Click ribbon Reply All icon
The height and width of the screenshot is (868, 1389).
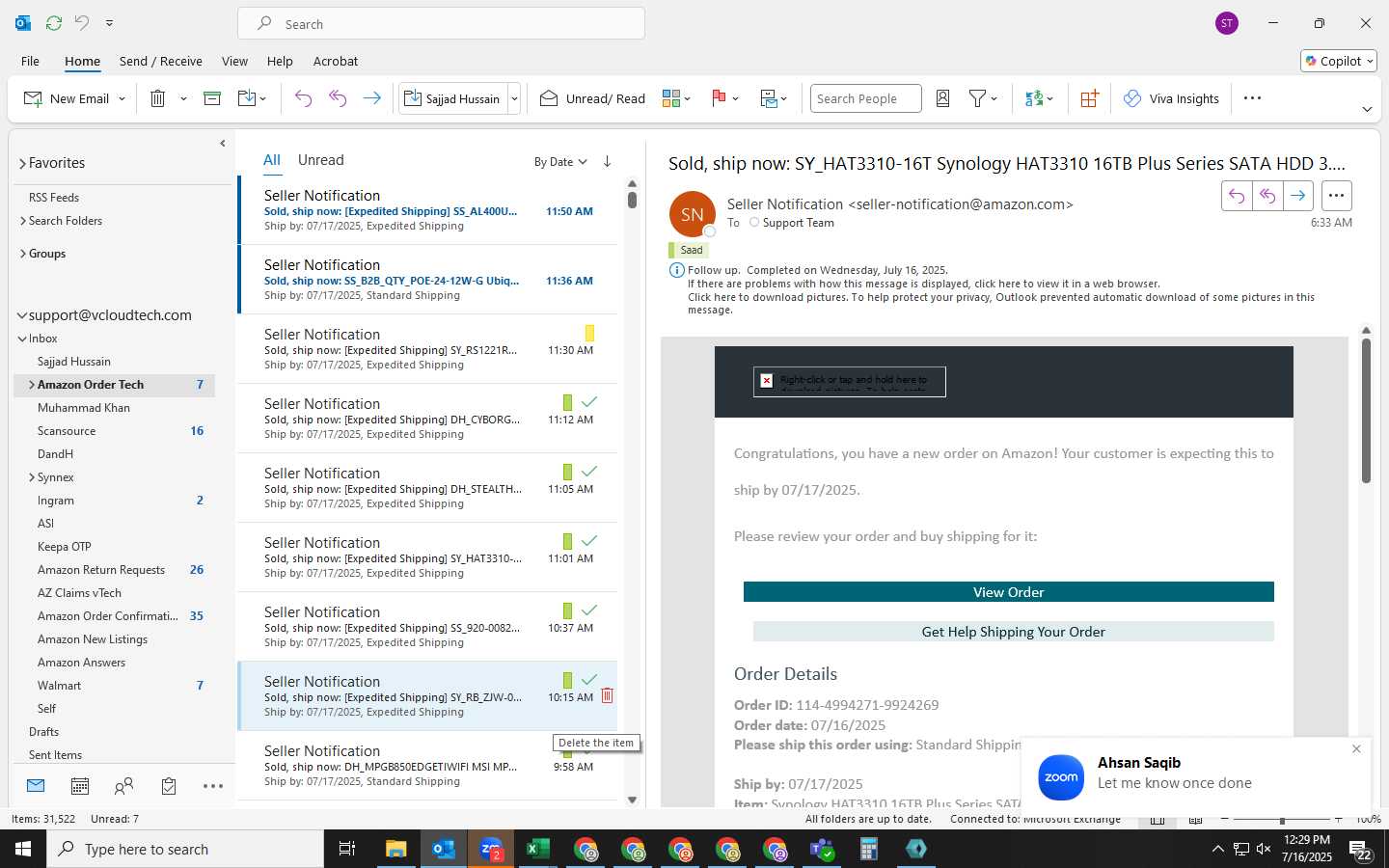coord(338,98)
